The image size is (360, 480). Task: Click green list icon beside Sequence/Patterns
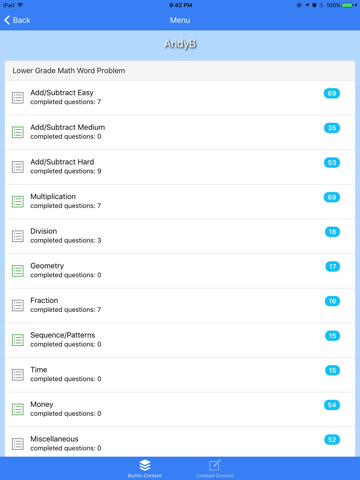pos(18,340)
